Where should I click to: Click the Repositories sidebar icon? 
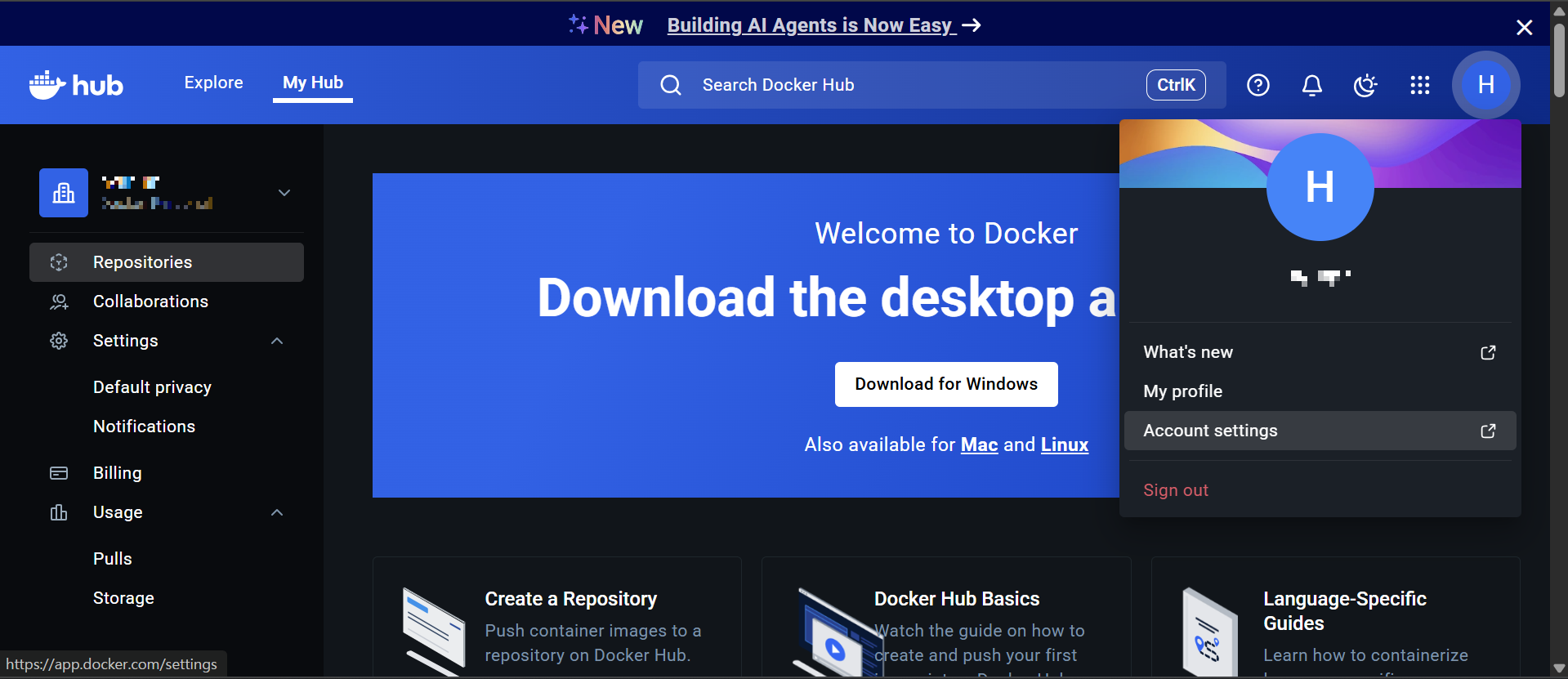59,262
